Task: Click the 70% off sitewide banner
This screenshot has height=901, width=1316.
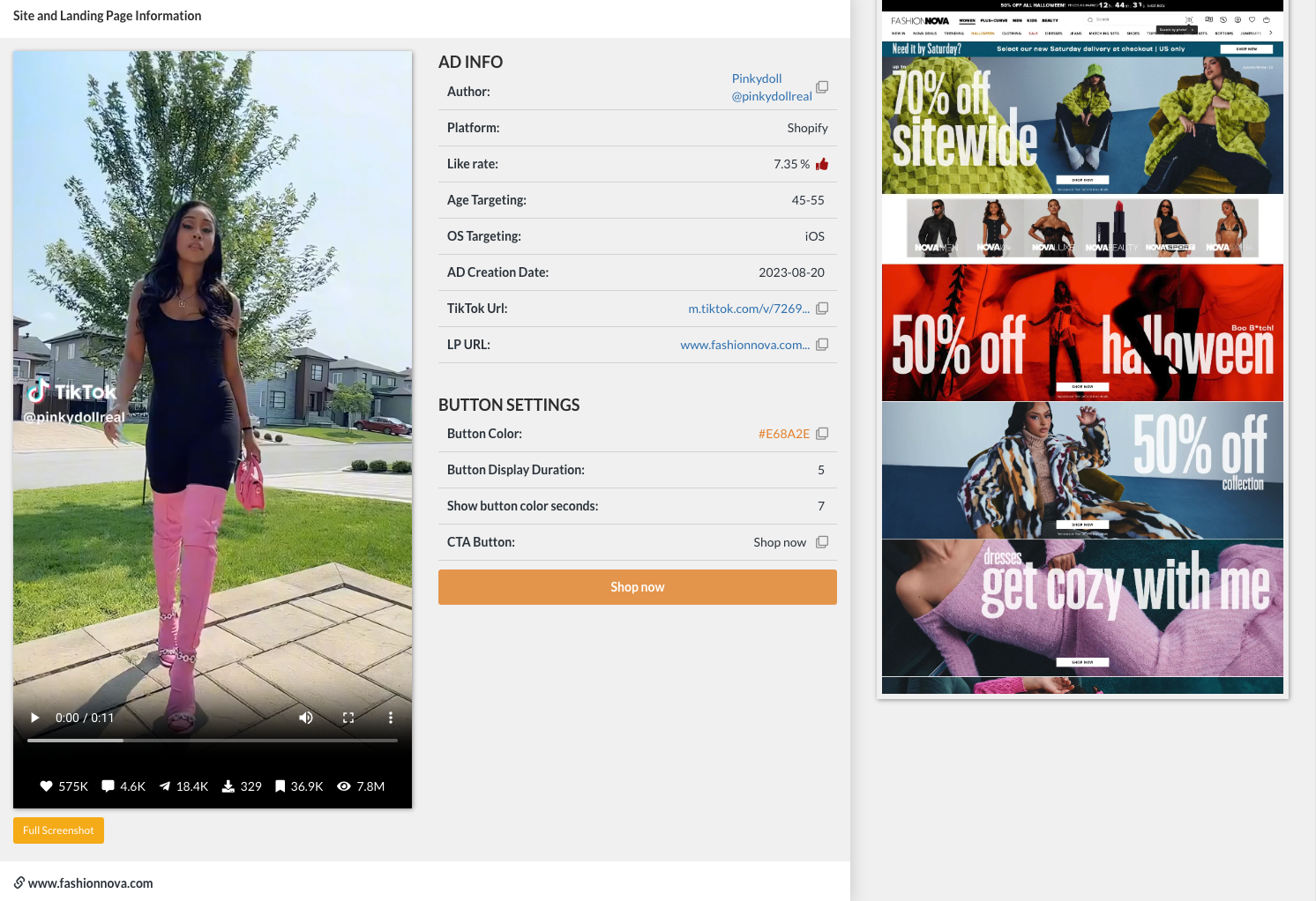Action: [x=1082, y=125]
